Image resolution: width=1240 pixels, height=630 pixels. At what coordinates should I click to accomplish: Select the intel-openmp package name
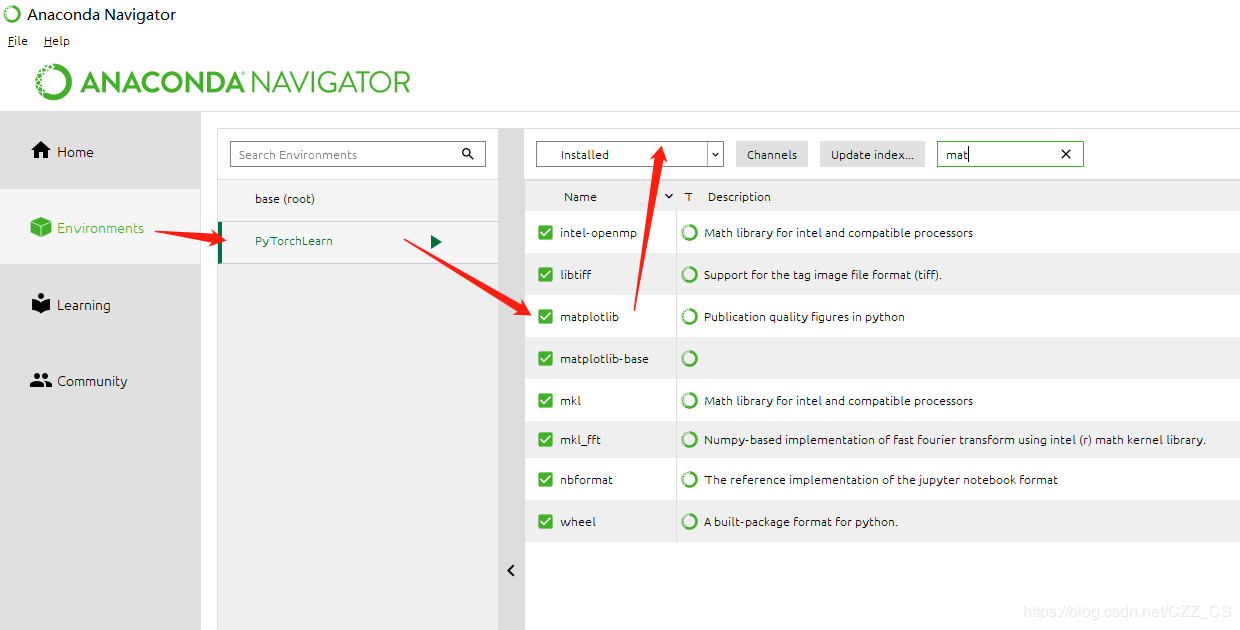(598, 233)
